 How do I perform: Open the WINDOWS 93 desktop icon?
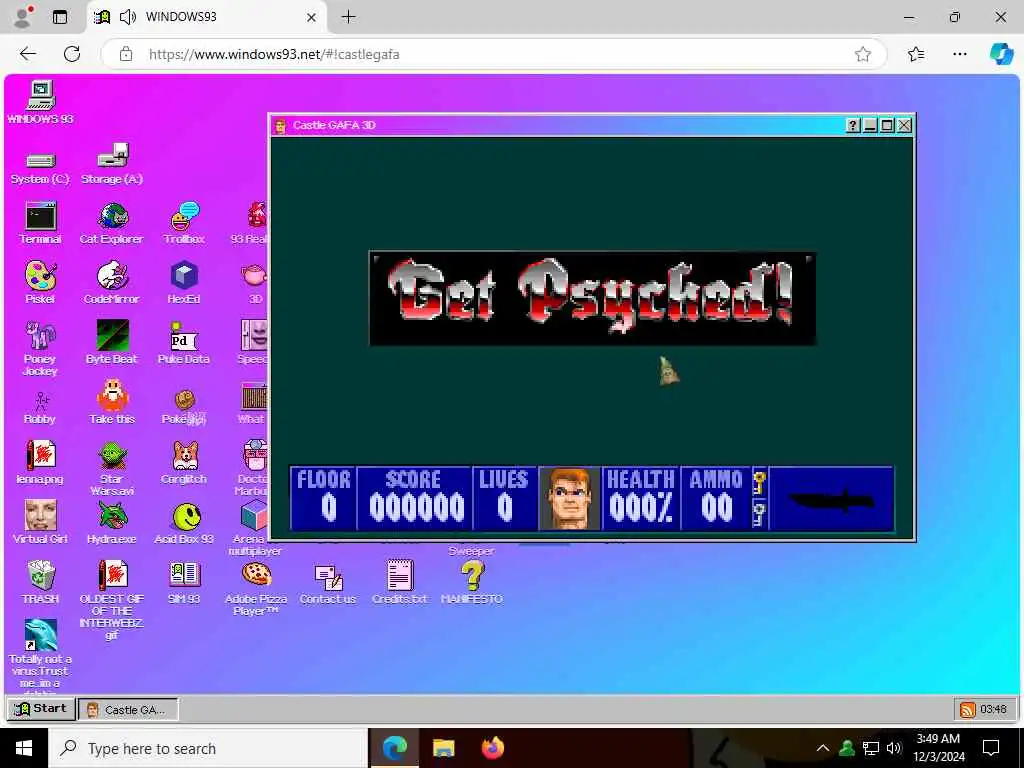pyautogui.click(x=40, y=101)
